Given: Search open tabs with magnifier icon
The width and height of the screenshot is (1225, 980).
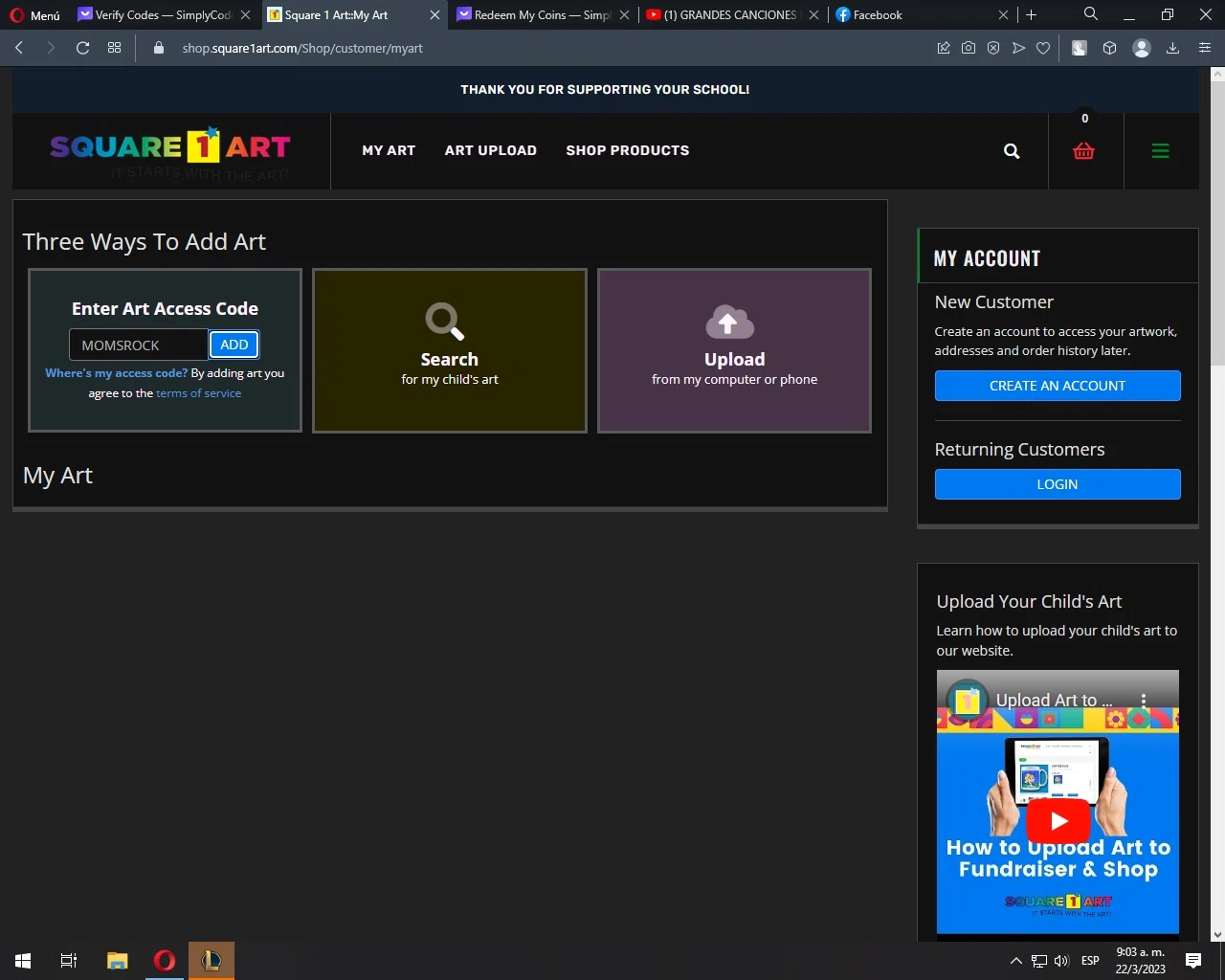Looking at the screenshot, I should [x=1091, y=14].
